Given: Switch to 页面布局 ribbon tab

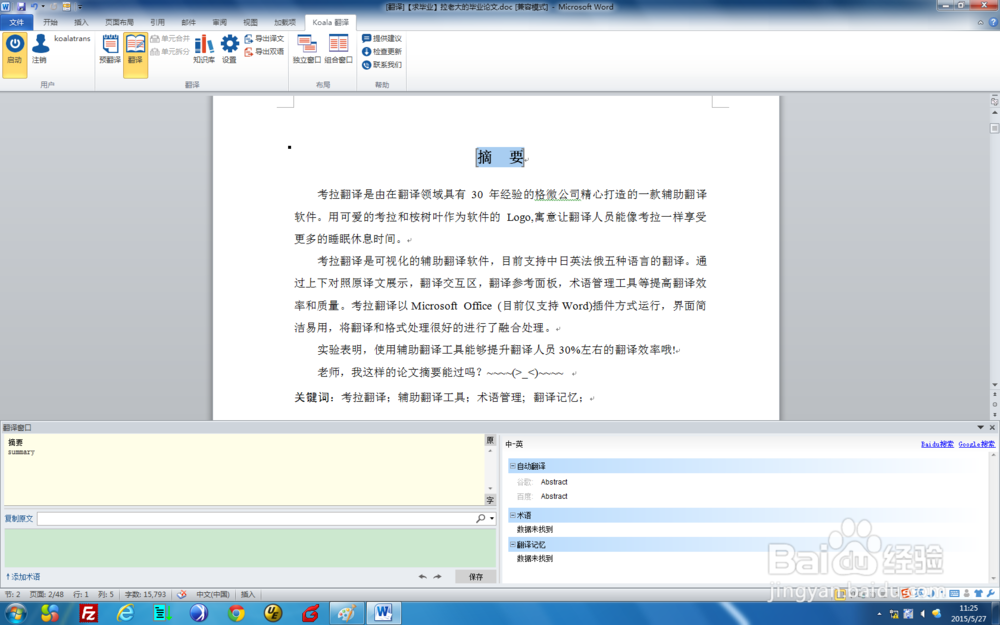Looking at the screenshot, I should 119,22.
